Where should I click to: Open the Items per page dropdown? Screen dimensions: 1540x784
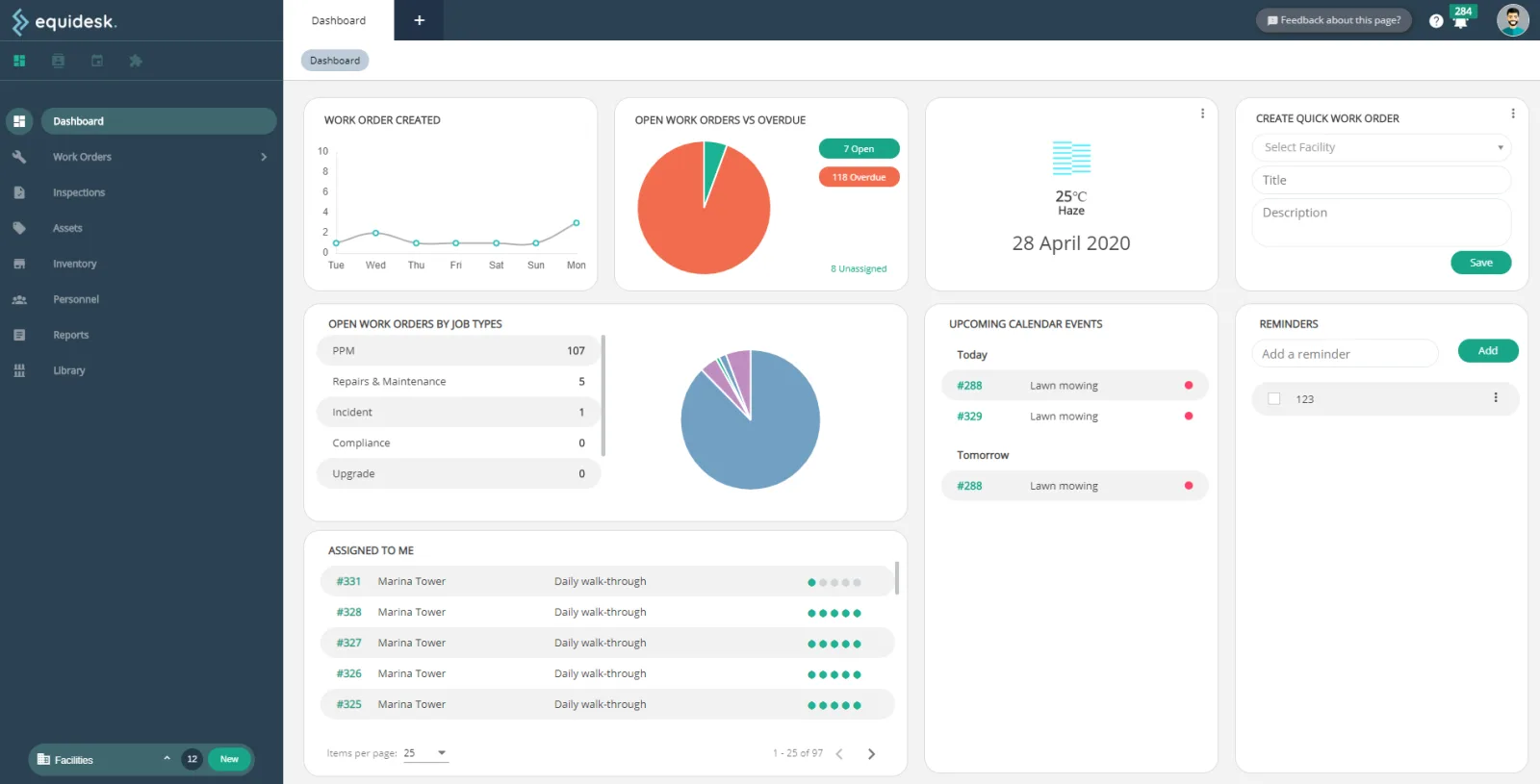[x=425, y=753]
